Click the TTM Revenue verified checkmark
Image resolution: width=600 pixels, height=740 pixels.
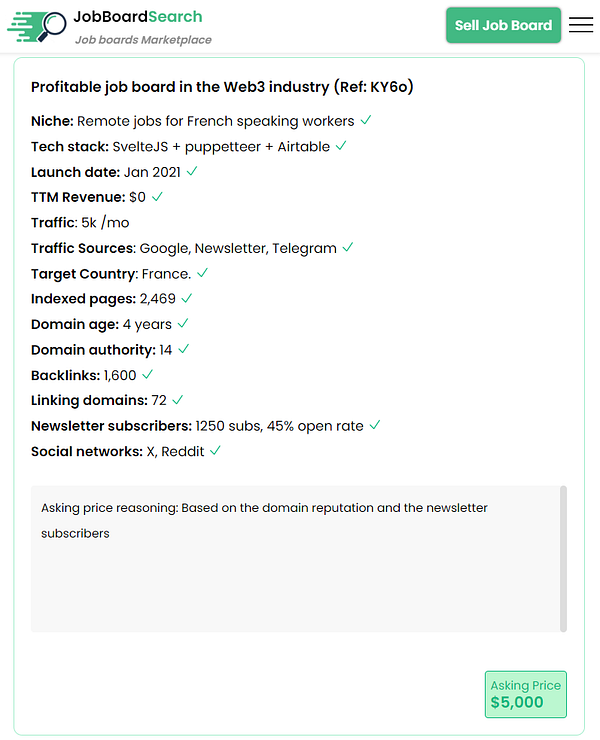pyautogui.click(x=157, y=197)
